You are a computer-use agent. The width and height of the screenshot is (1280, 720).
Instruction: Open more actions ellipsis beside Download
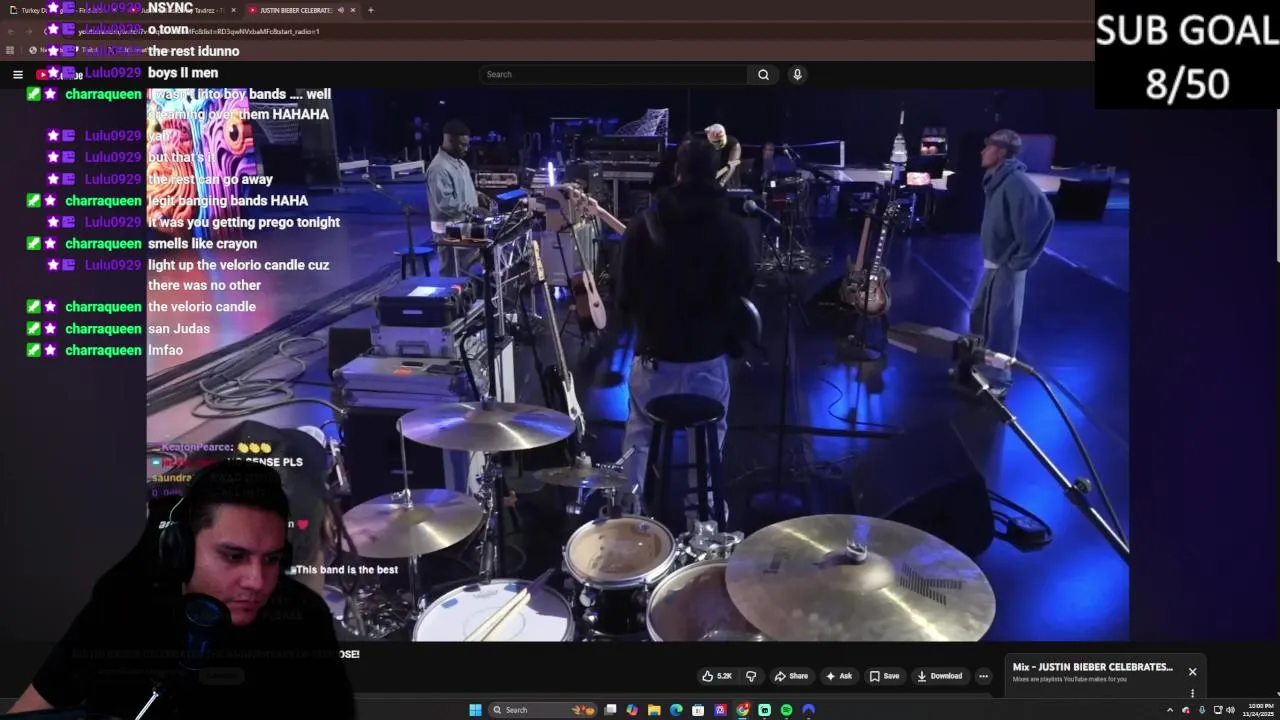pos(983,676)
